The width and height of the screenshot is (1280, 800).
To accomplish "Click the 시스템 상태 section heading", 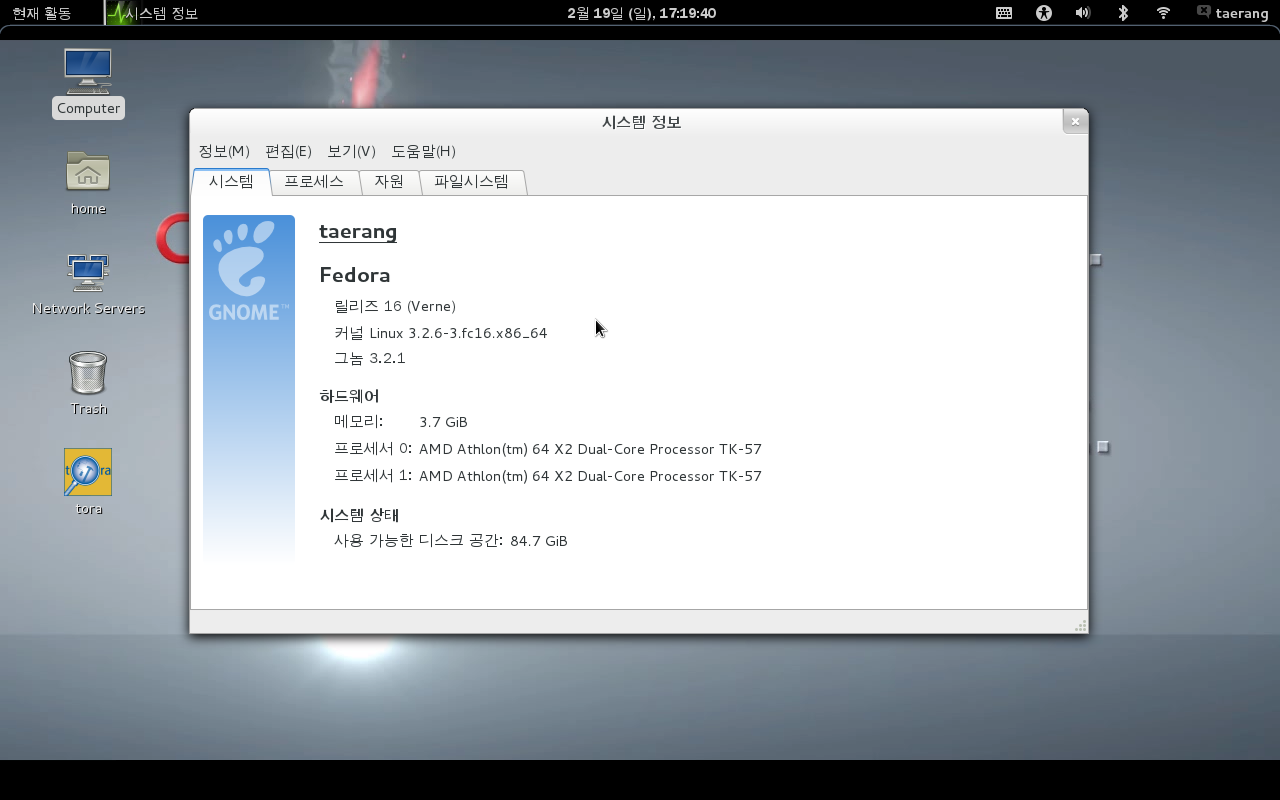I will (x=359, y=515).
